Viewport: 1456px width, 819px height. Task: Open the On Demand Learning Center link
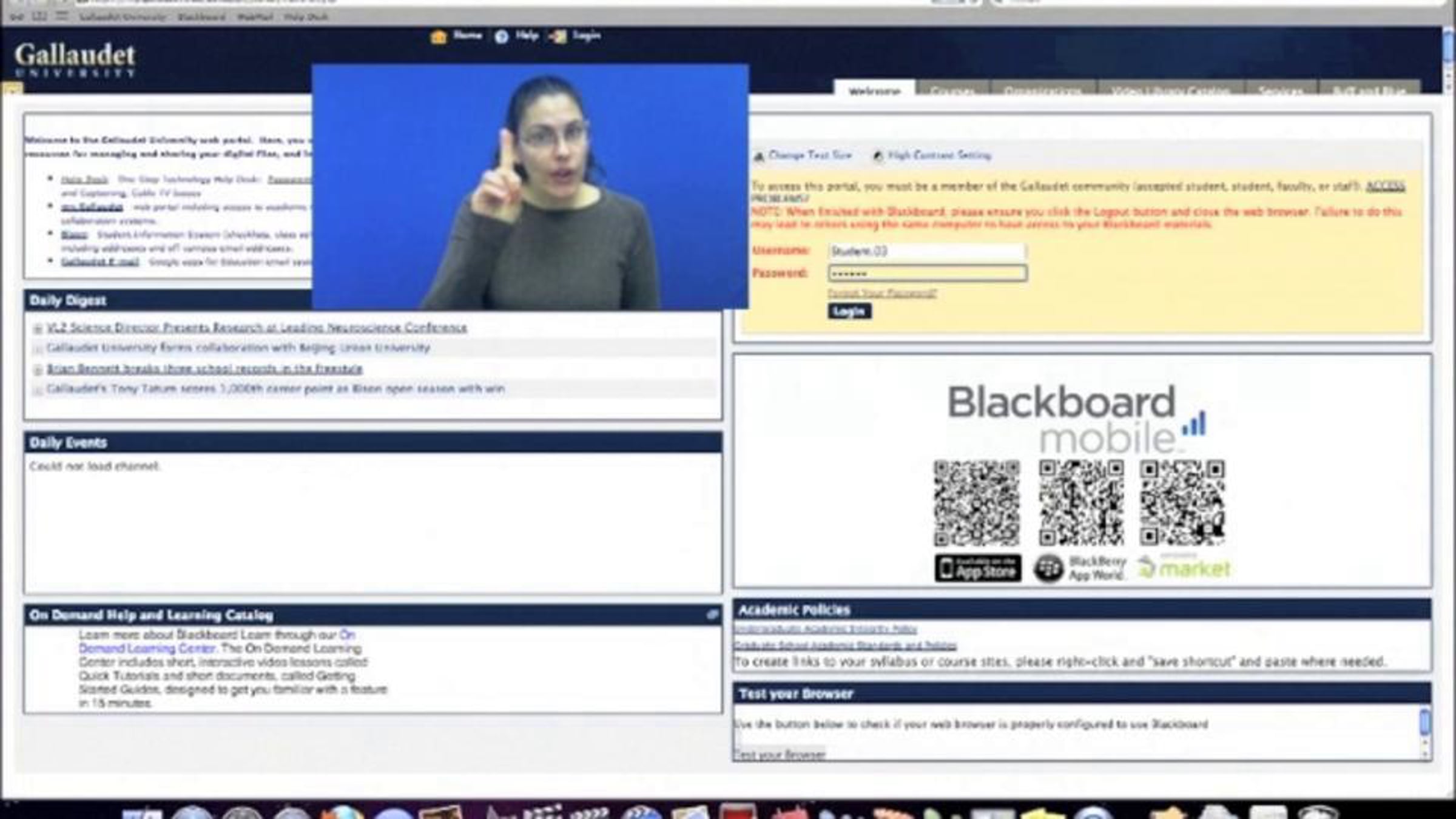click(217, 641)
